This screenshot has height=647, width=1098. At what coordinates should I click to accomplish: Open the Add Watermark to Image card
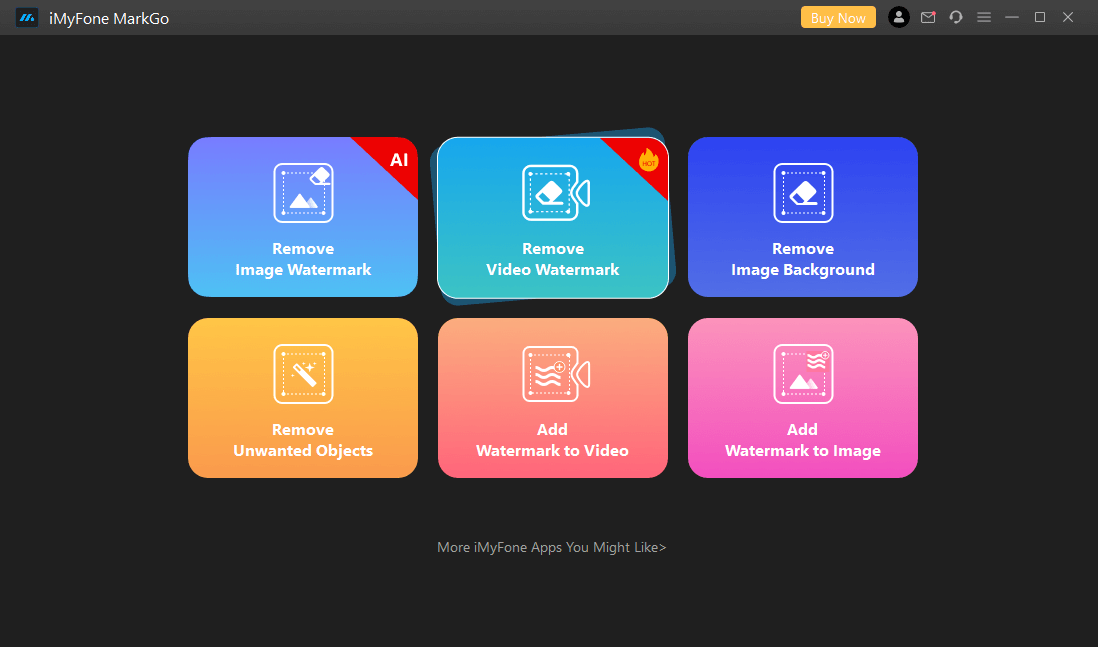[x=802, y=398]
